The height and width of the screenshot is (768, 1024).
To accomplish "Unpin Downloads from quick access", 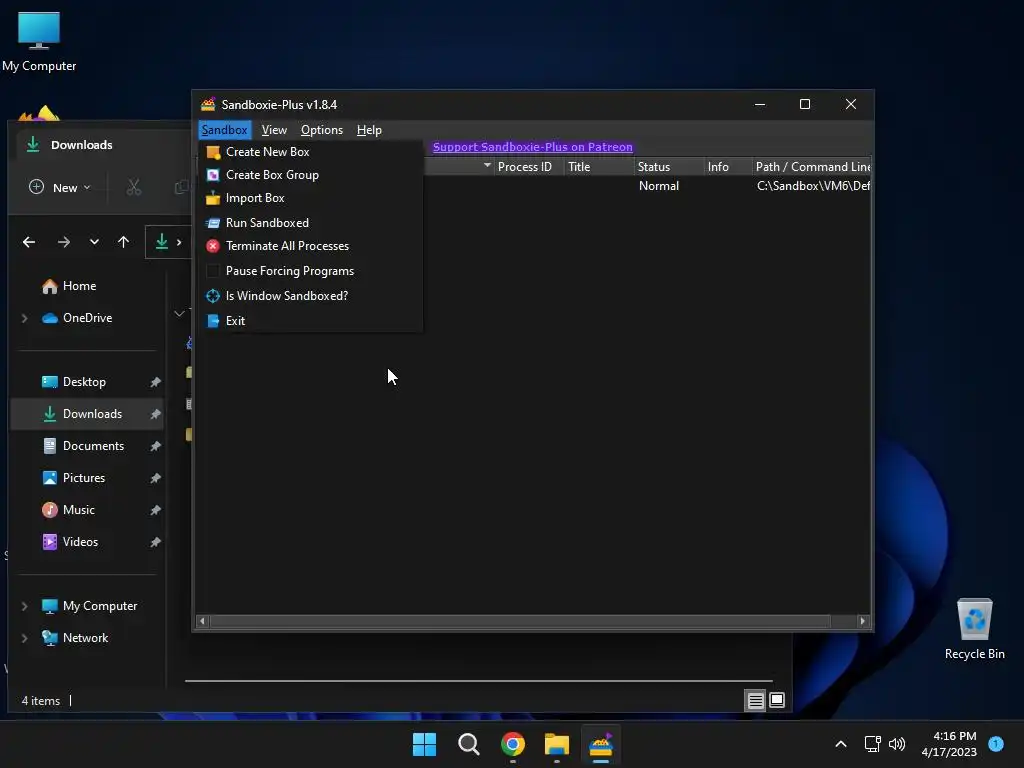I will 155,414.
